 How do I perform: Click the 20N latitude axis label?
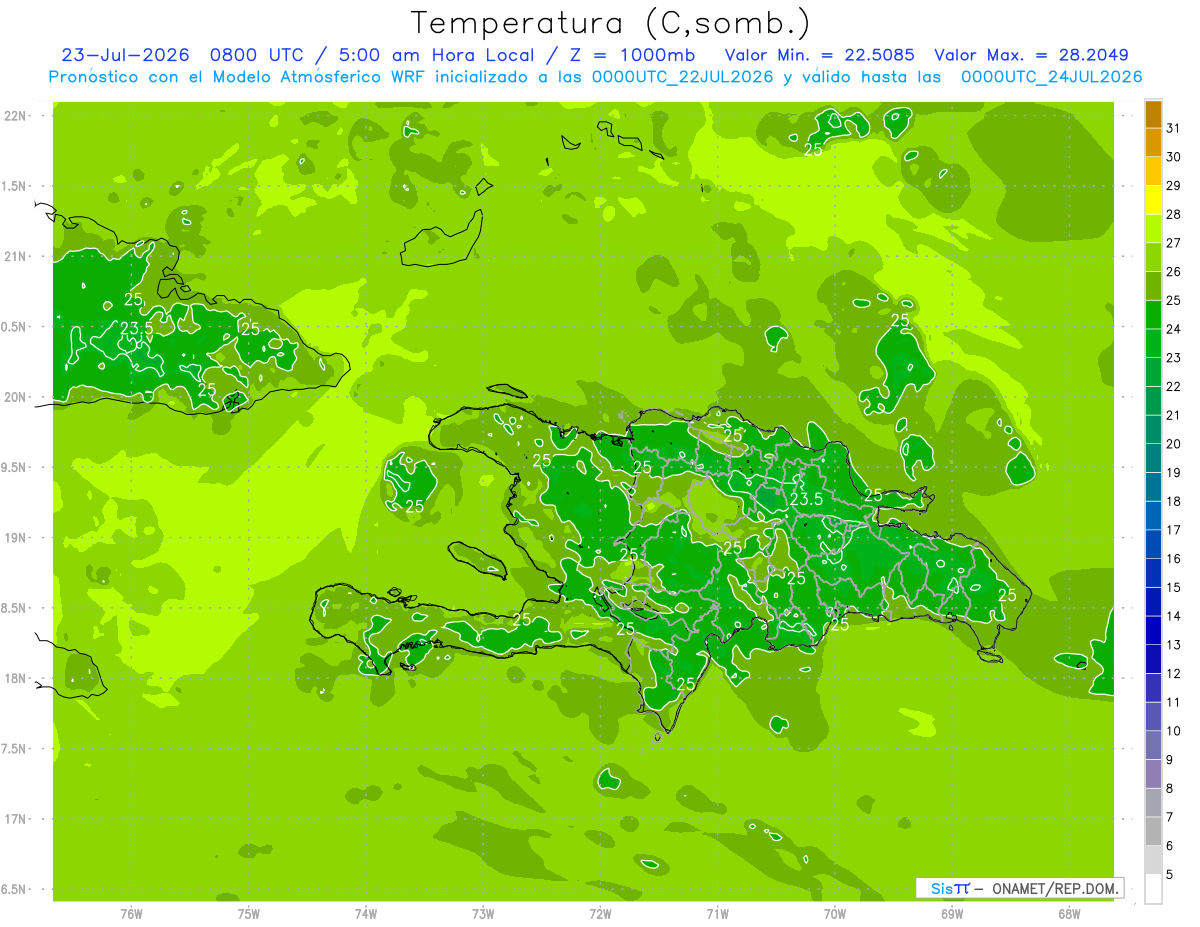15,397
